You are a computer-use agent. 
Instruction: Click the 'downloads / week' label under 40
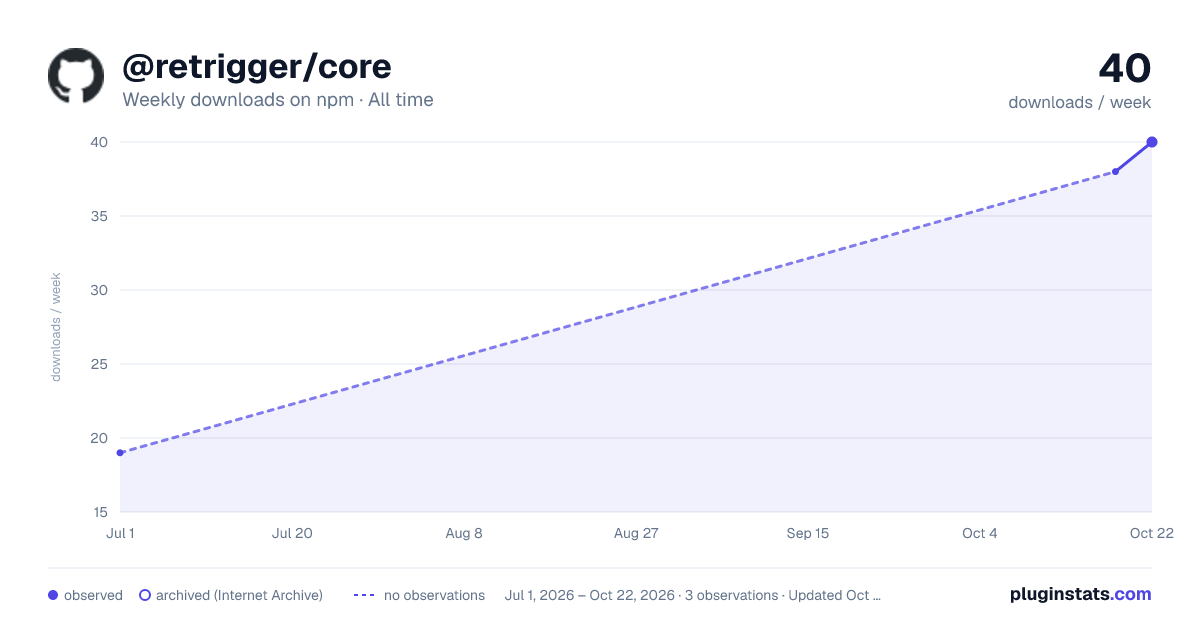(1080, 102)
